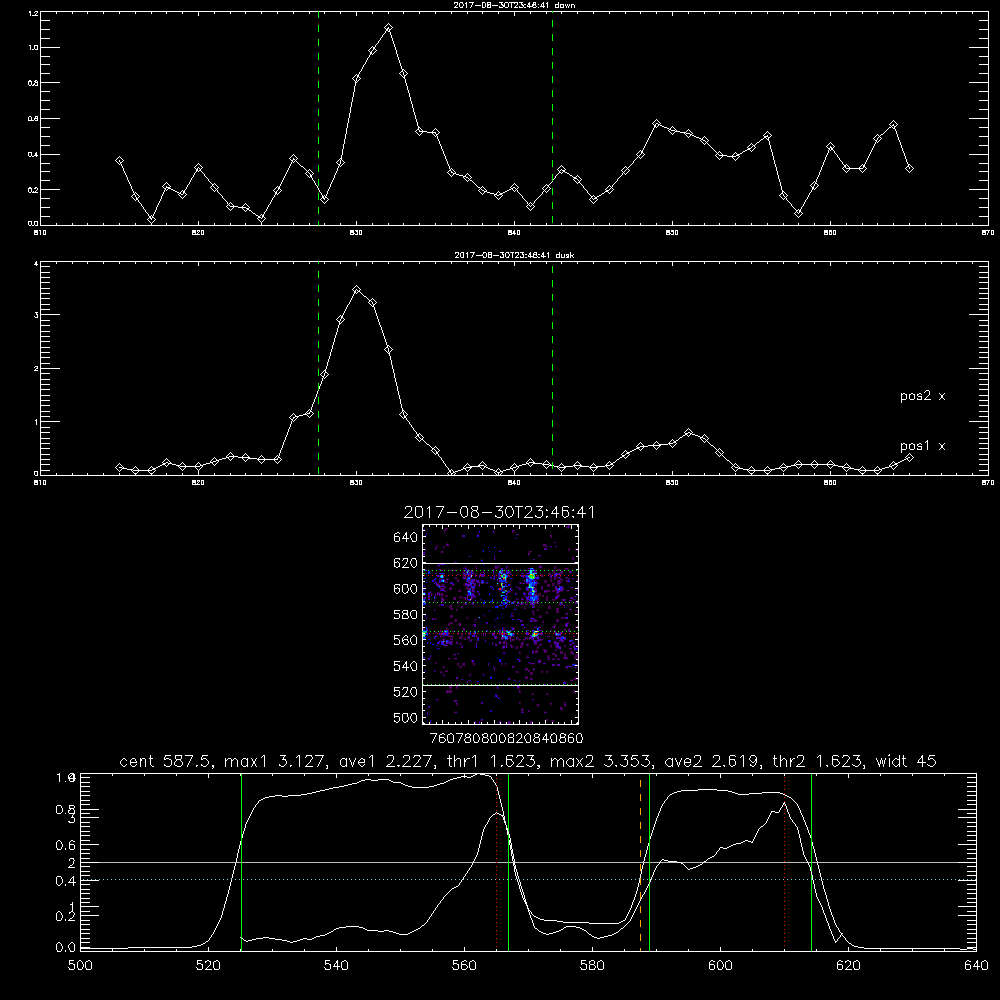Click the "pos1 x" label
Image resolution: width=1000 pixels, height=1000 pixels.
coord(922,446)
